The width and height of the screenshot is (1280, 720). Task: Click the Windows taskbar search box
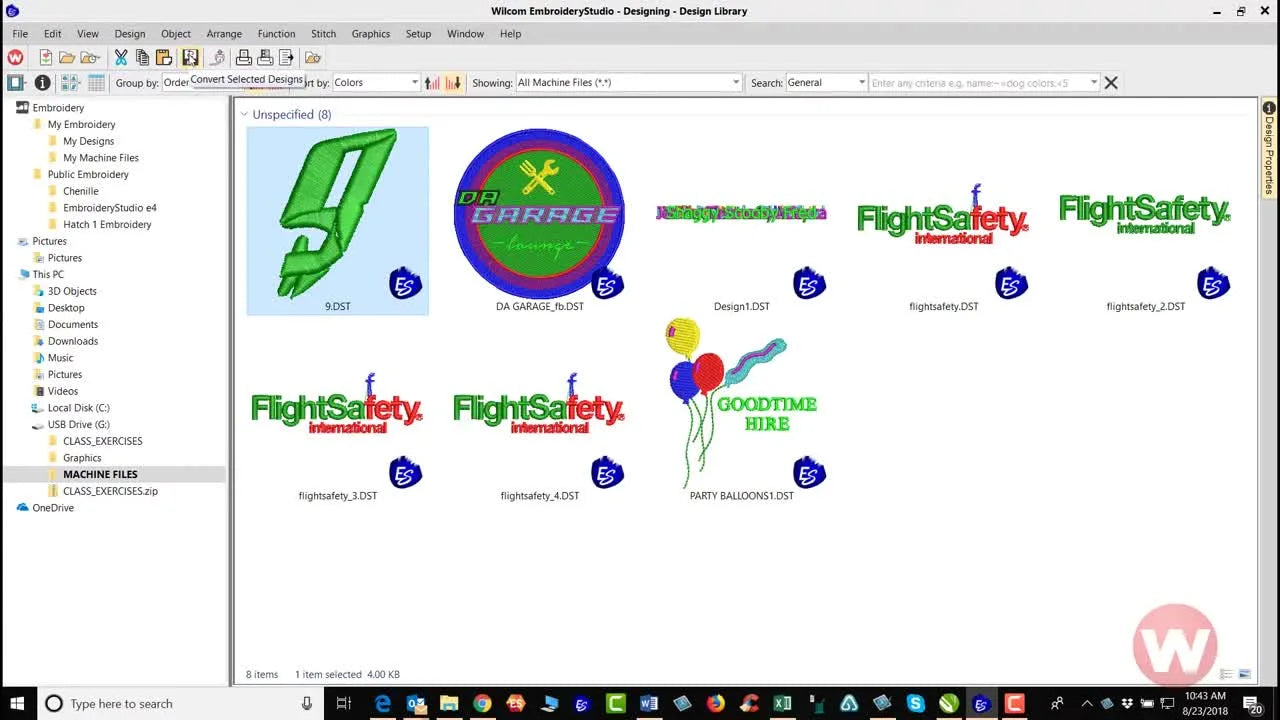(179, 703)
